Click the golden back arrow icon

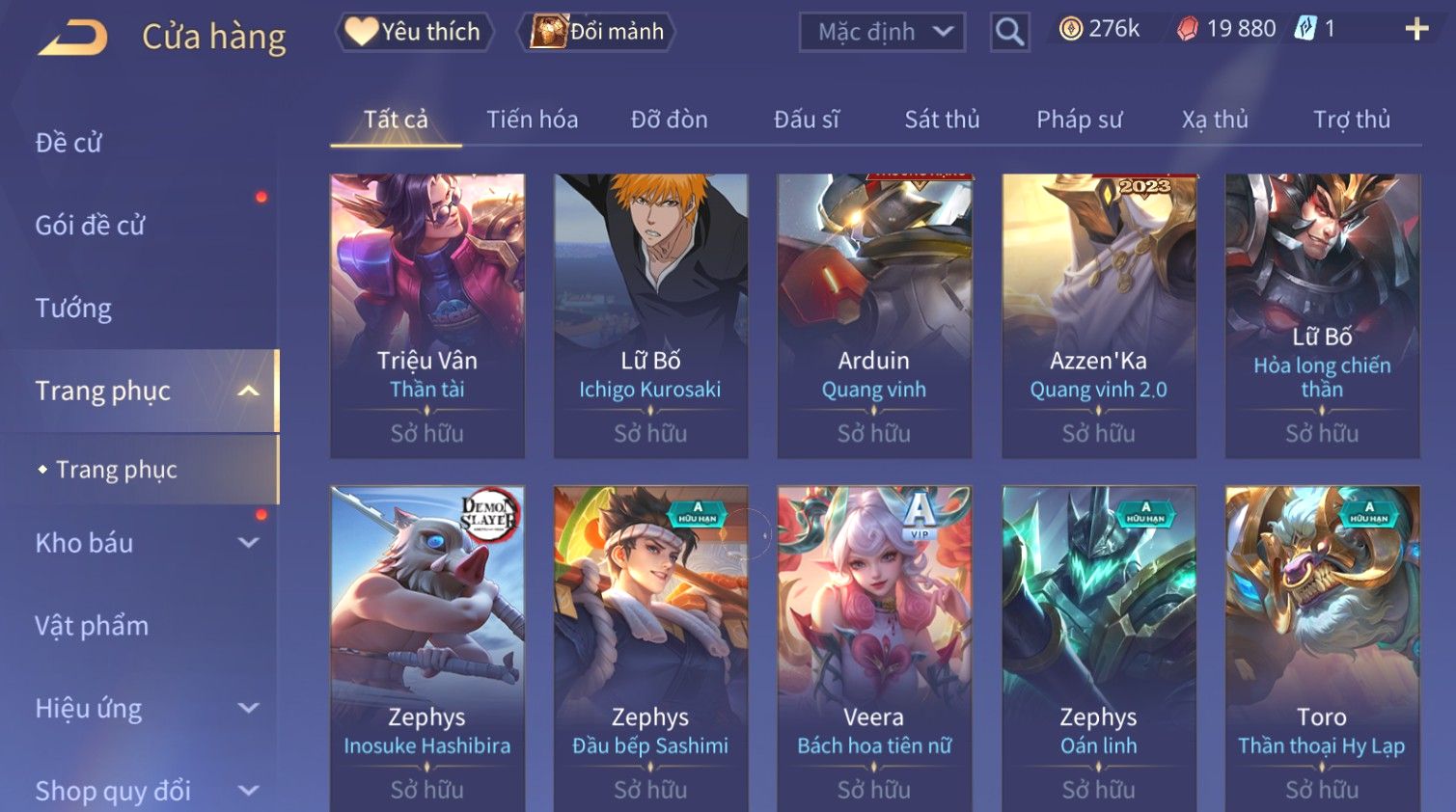click(72, 38)
